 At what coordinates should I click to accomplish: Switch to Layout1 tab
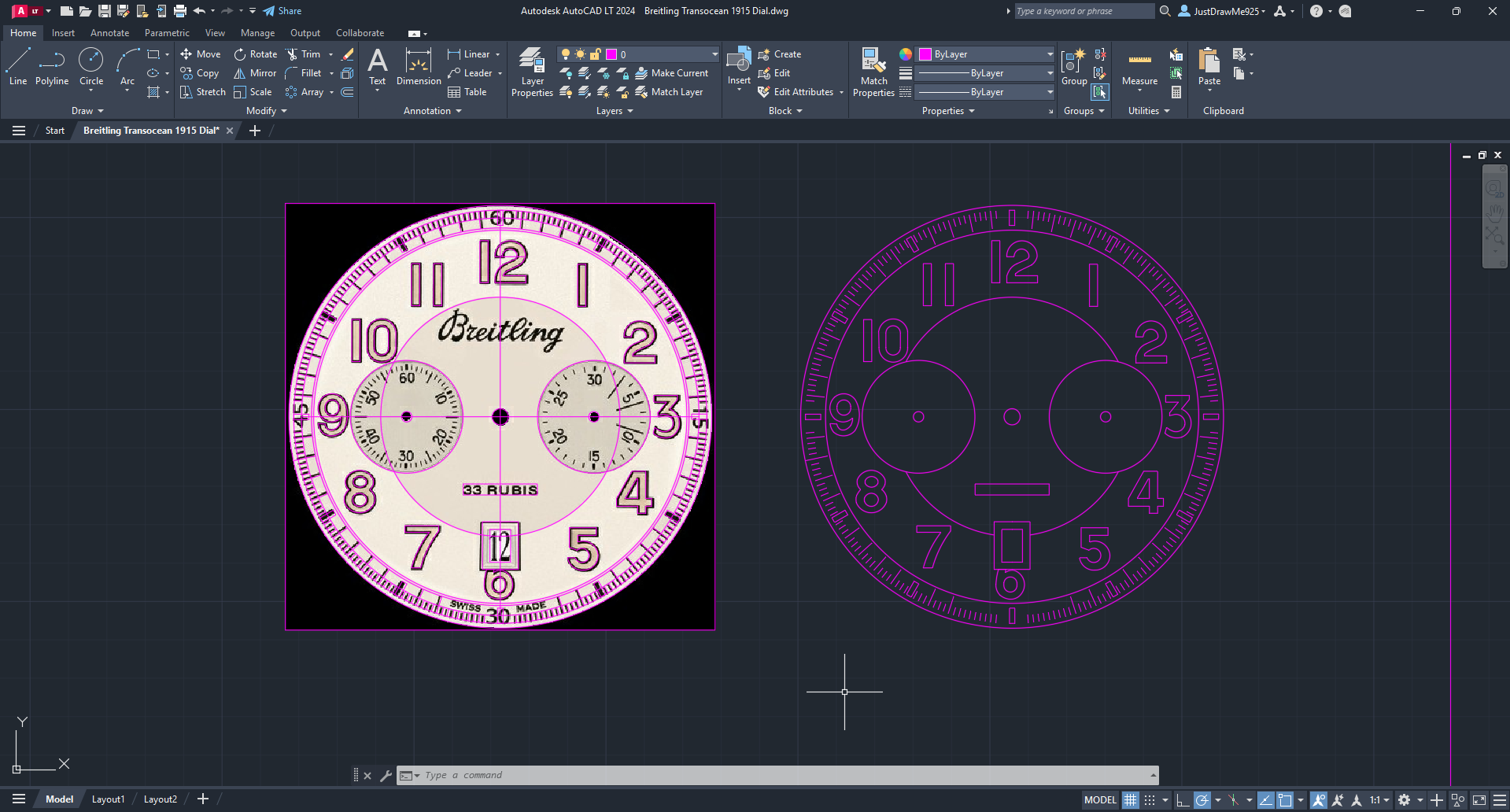(108, 799)
